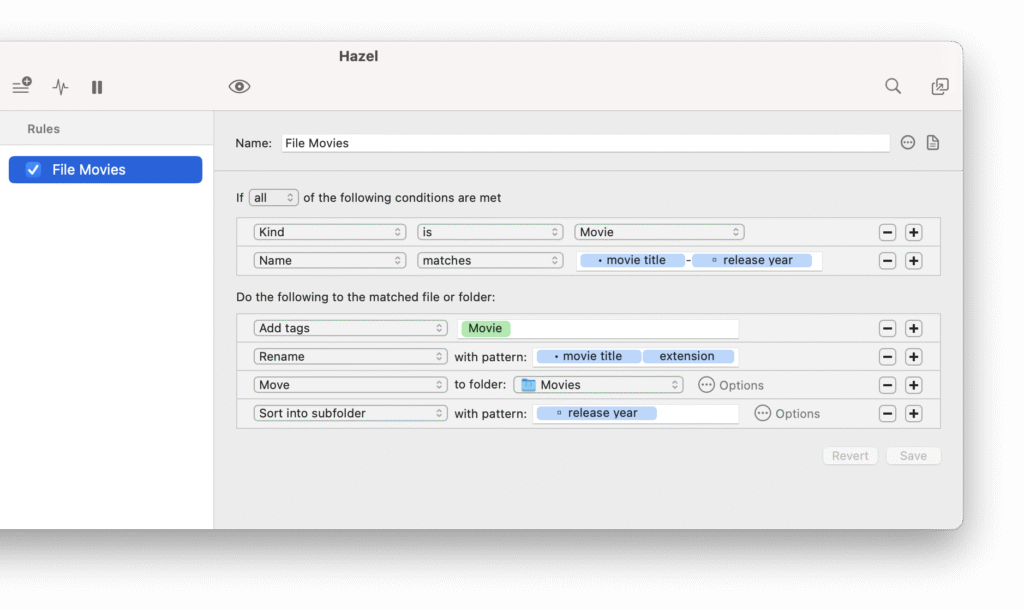Open rule in separate window via export icon
This screenshot has width=1024, height=610.
click(940, 87)
